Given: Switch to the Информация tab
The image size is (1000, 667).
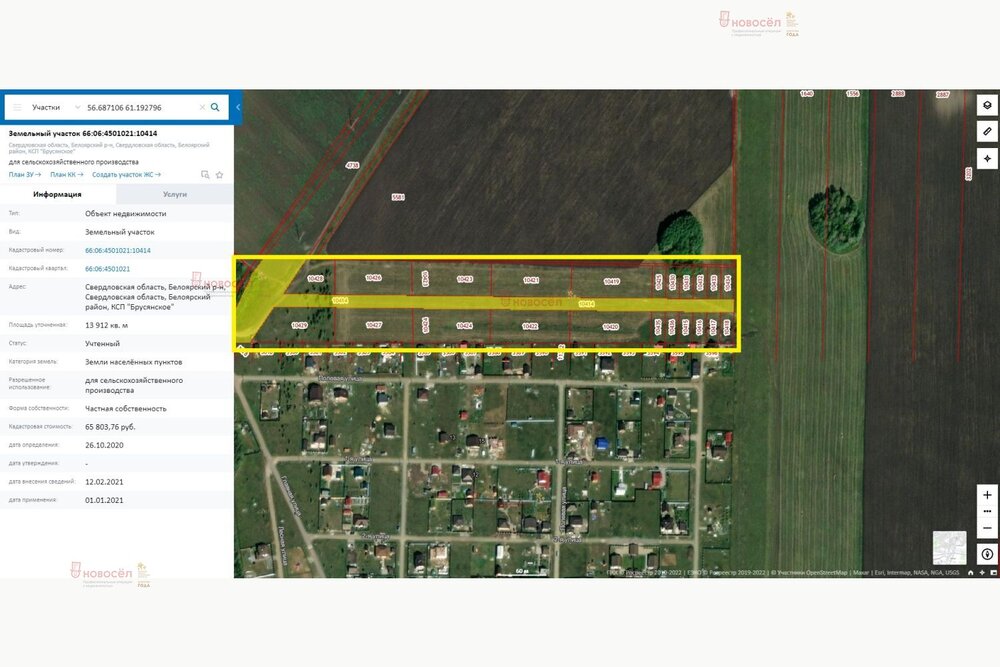Looking at the screenshot, I should (x=57, y=194).
